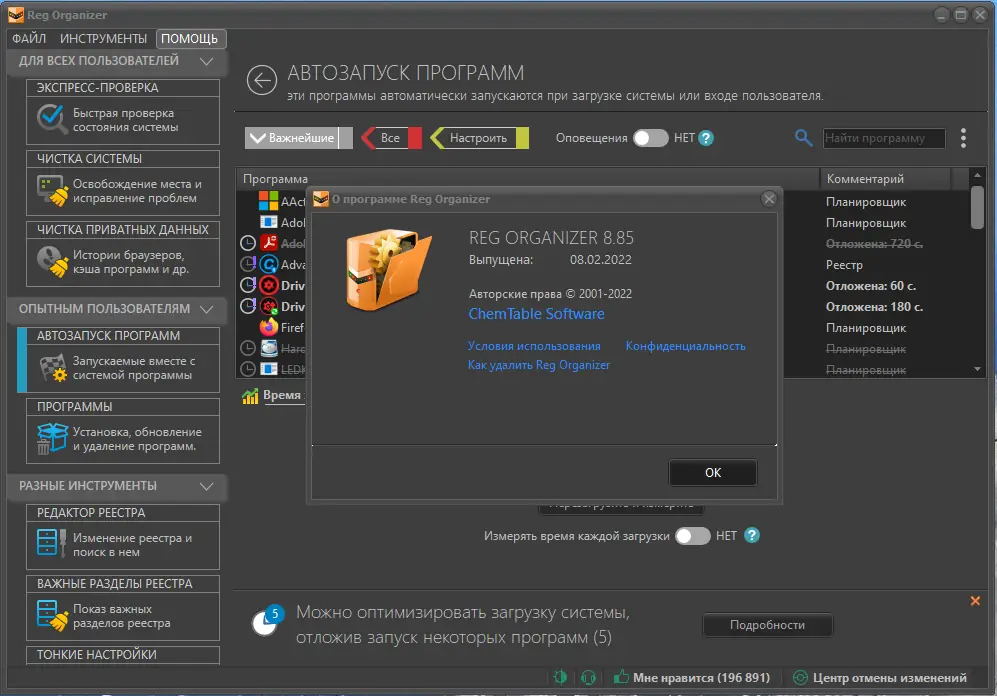This screenshot has width=997, height=696.
Task: Collapse the ОПЫТНЫМ ПОЛЬЗОВАТЕЛЯМ section
Action: tap(205, 309)
